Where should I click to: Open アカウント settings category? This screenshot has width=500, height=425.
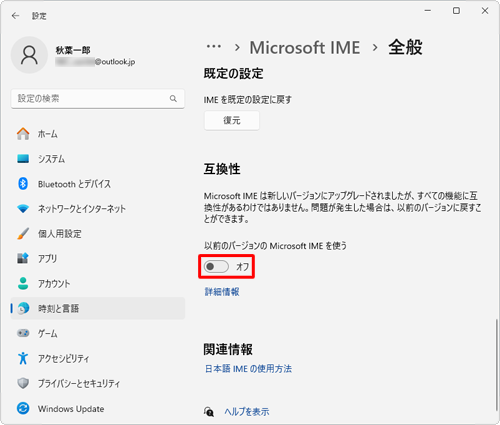[98, 283]
